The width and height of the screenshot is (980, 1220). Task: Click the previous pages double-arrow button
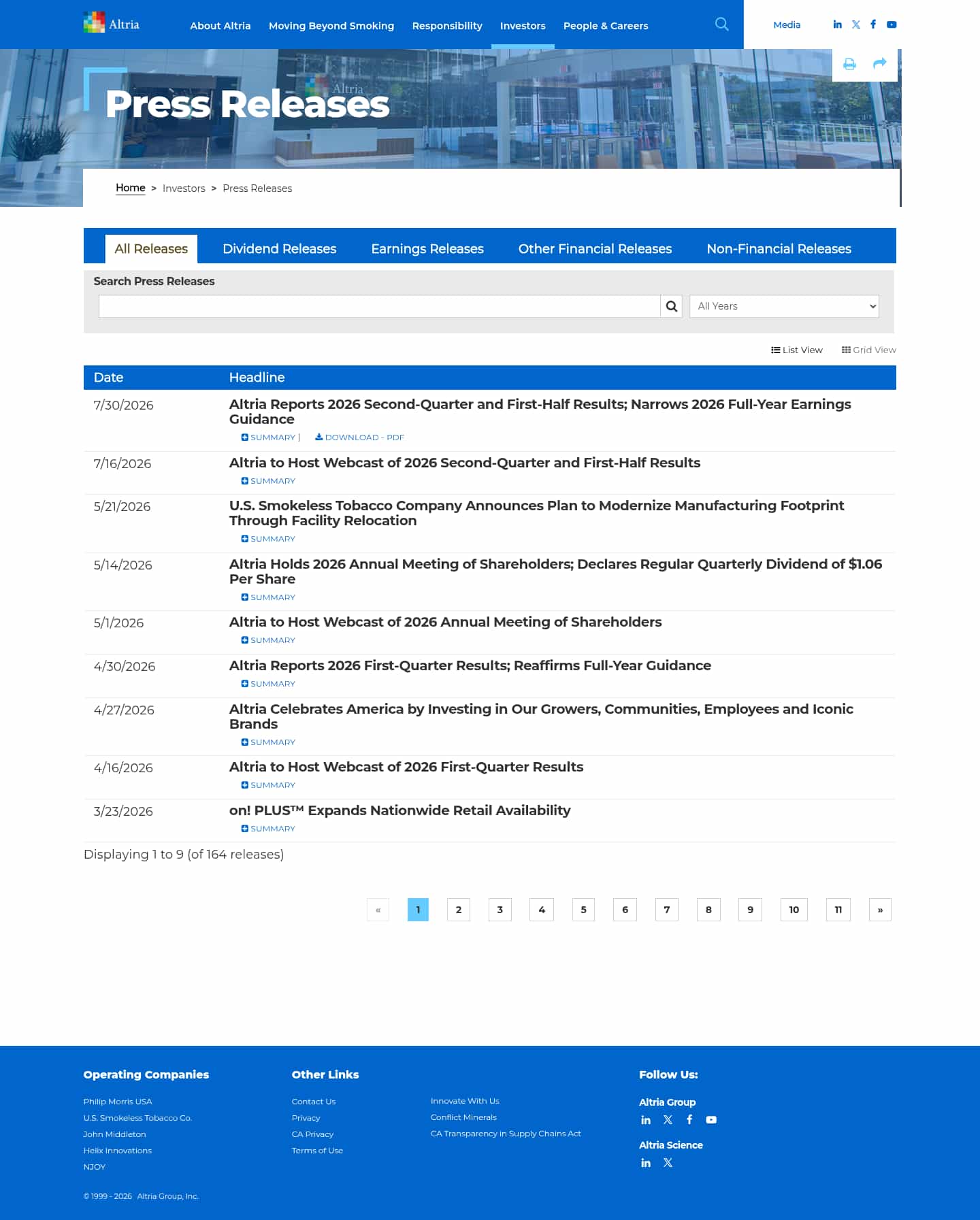[x=378, y=910]
